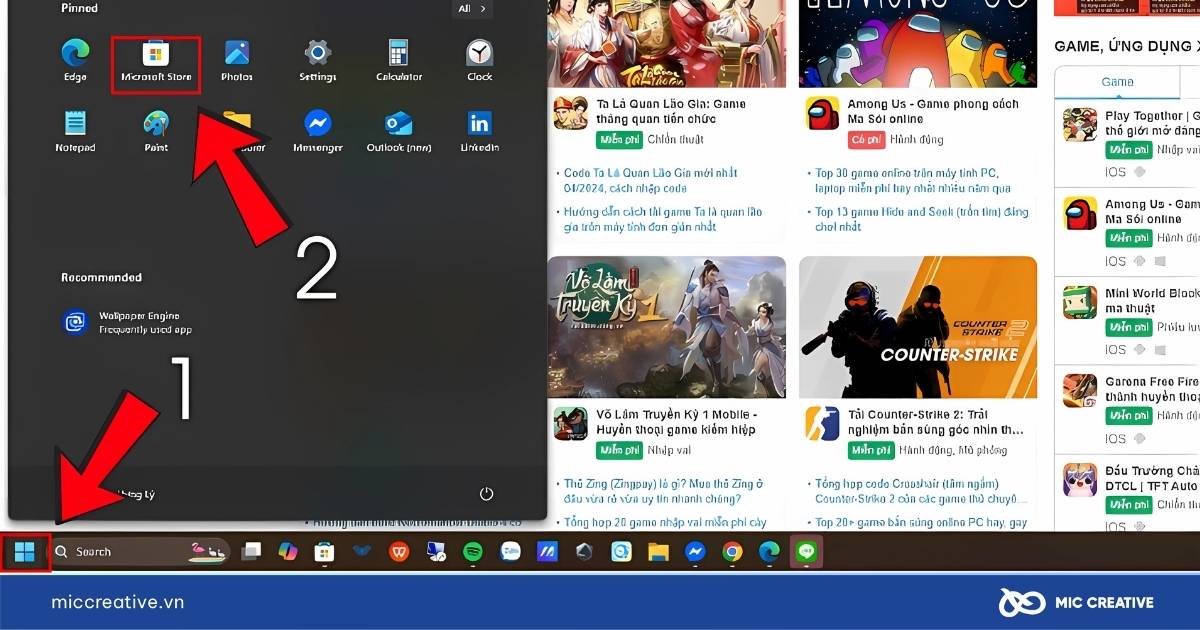The image size is (1200, 630).
Task: Open Settings from pinned apps
Action: (x=318, y=62)
